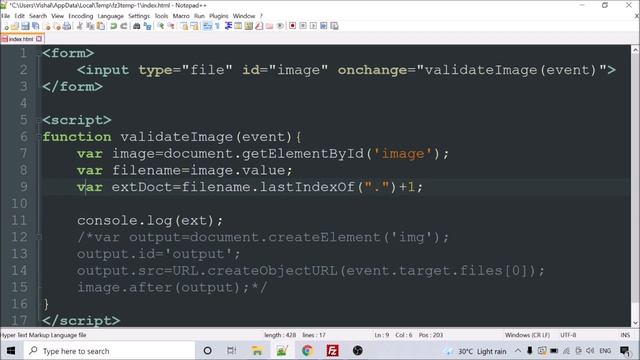The image size is (640, 360).
Task: Click the Close document toolbar icon
Action: click(47, 26)
